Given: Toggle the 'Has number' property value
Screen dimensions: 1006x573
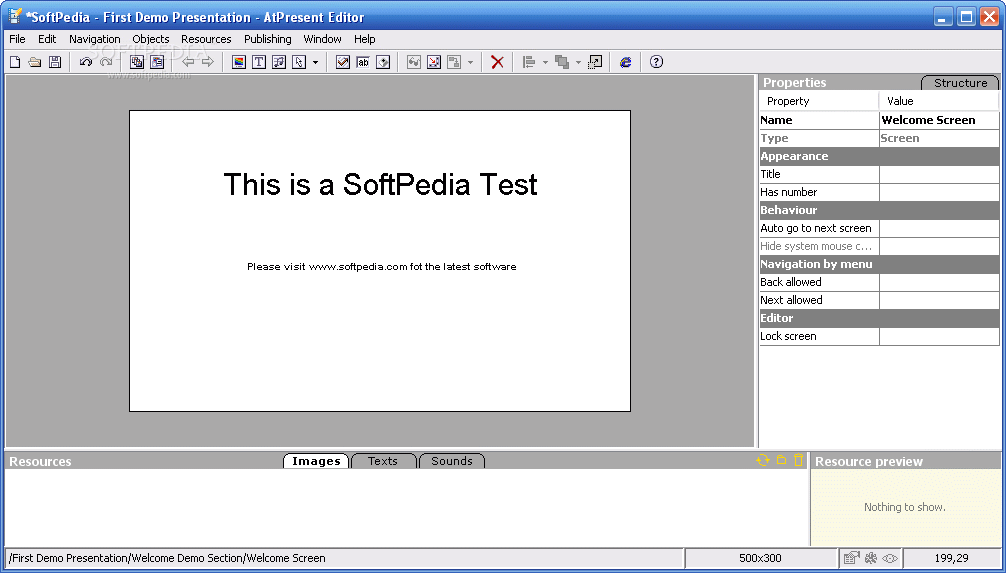Looking at the screenshot, I should click(x=939, y=192).
